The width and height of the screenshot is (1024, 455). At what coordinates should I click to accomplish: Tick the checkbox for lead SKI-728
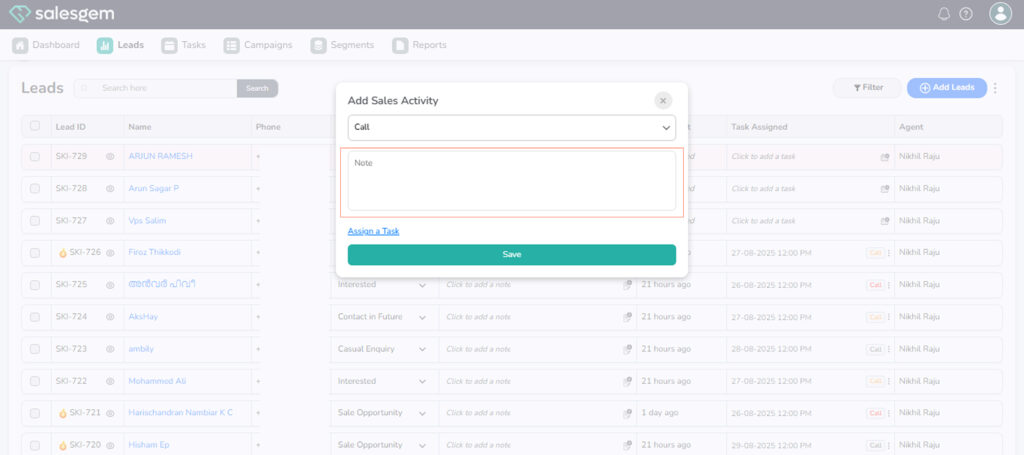(x=35, y=189)
